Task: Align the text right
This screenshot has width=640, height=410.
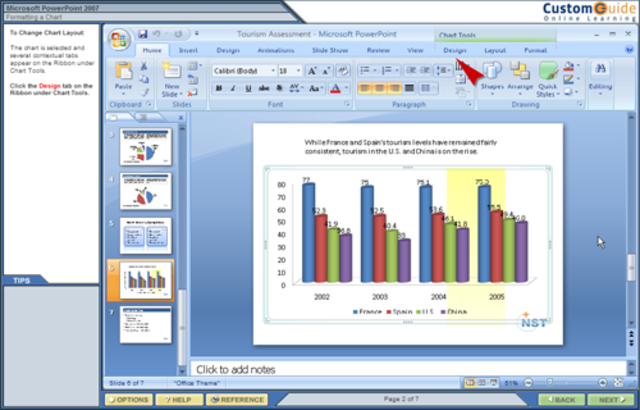Action: (x=394, y=88)
